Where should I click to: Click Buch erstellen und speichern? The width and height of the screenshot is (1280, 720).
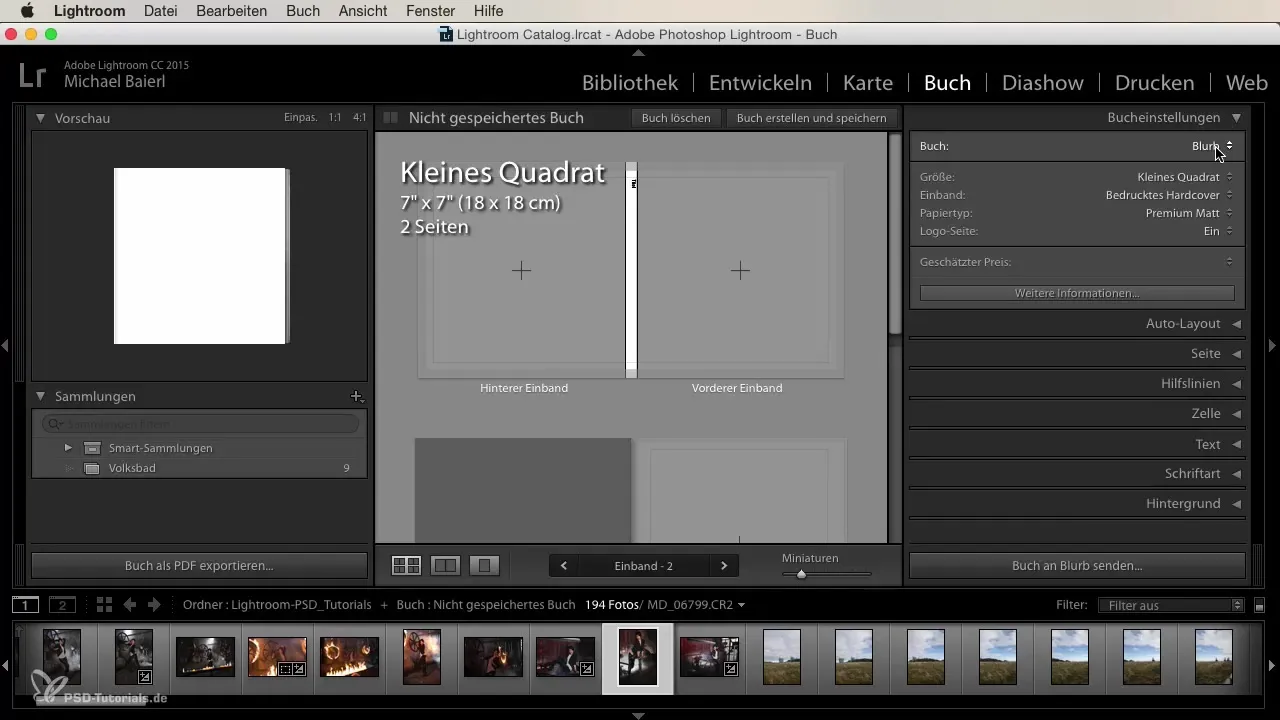(x=811, y=118)
